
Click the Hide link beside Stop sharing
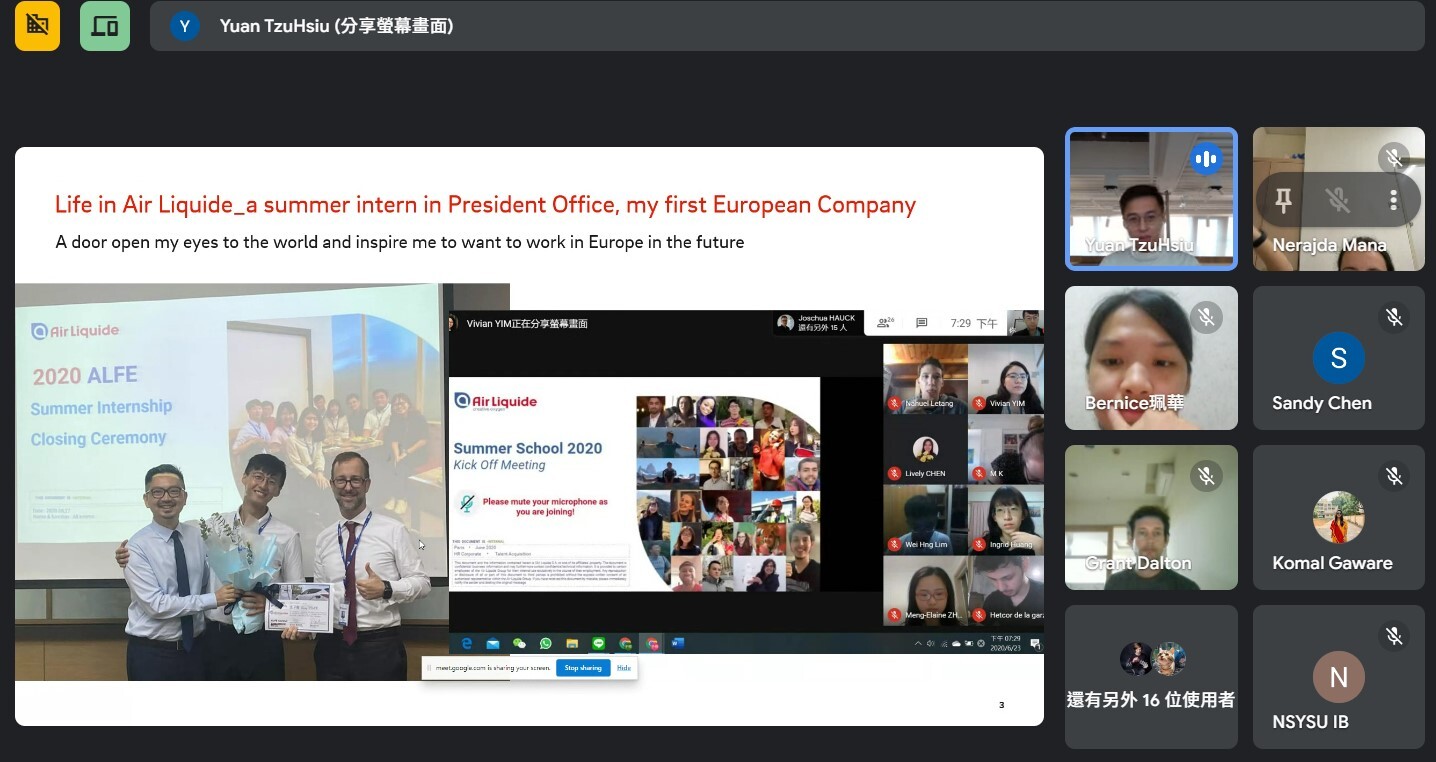pyautogui.click(x=623, y=668)
